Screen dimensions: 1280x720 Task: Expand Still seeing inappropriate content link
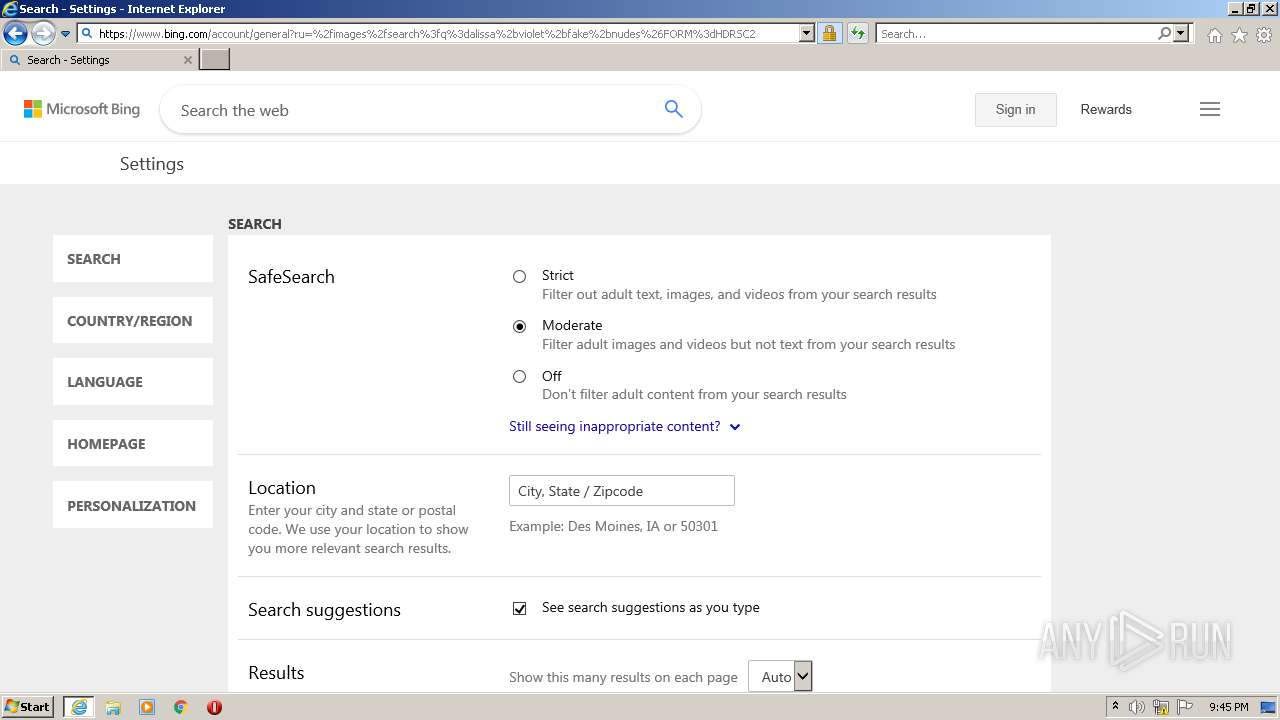(625, 426)
